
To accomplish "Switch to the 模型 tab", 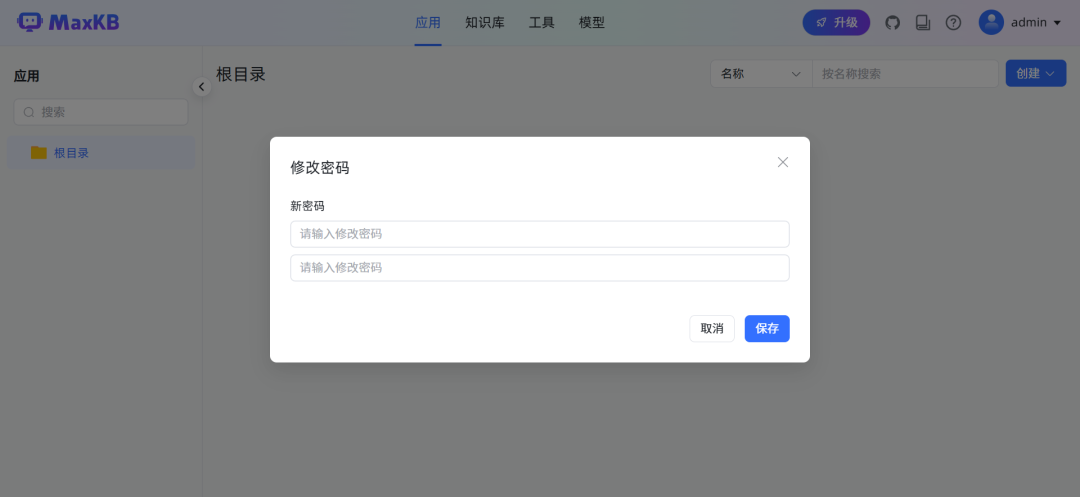I will (592, 23).
